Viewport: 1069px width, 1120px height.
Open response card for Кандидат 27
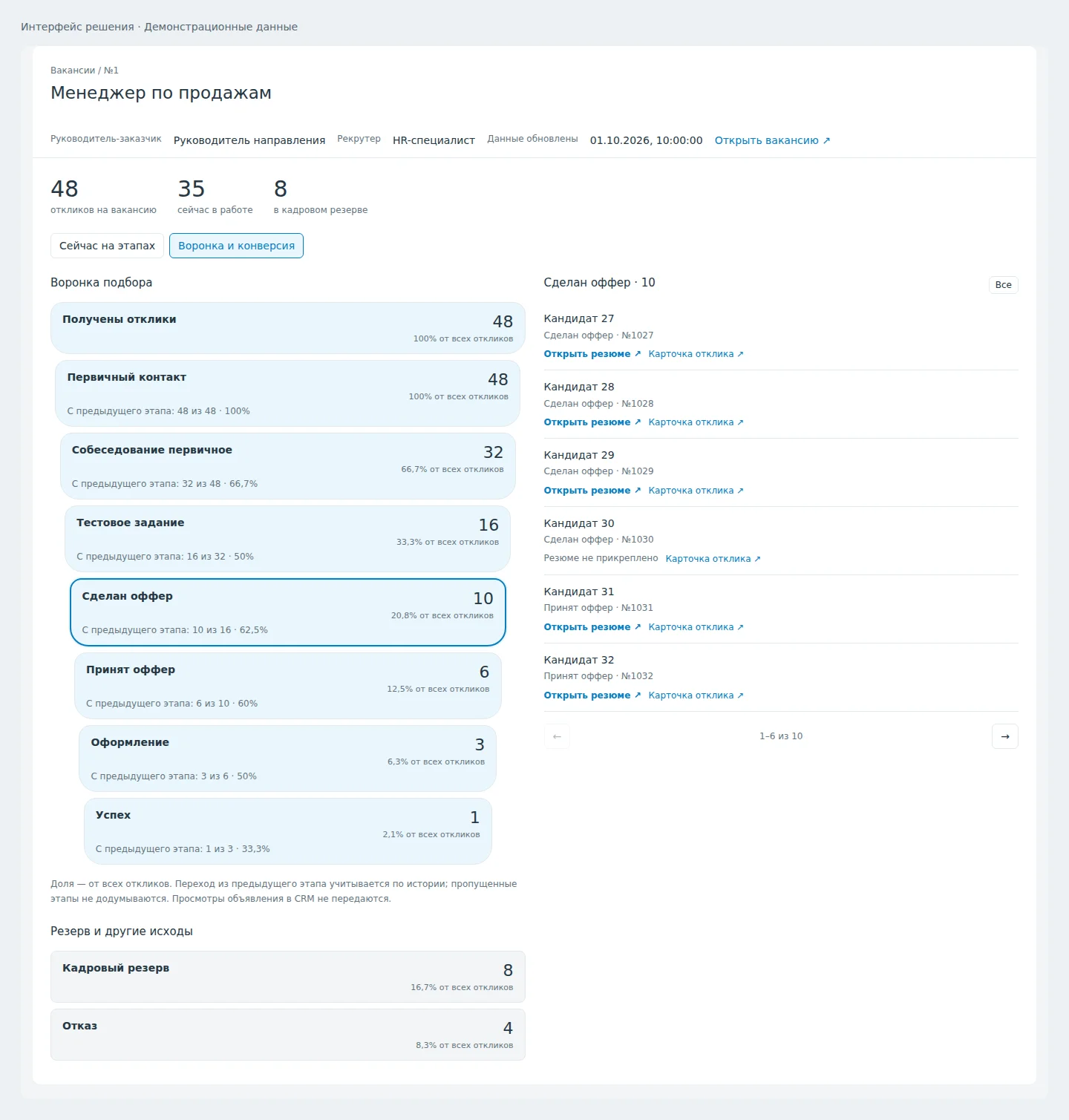pos(696,354)
